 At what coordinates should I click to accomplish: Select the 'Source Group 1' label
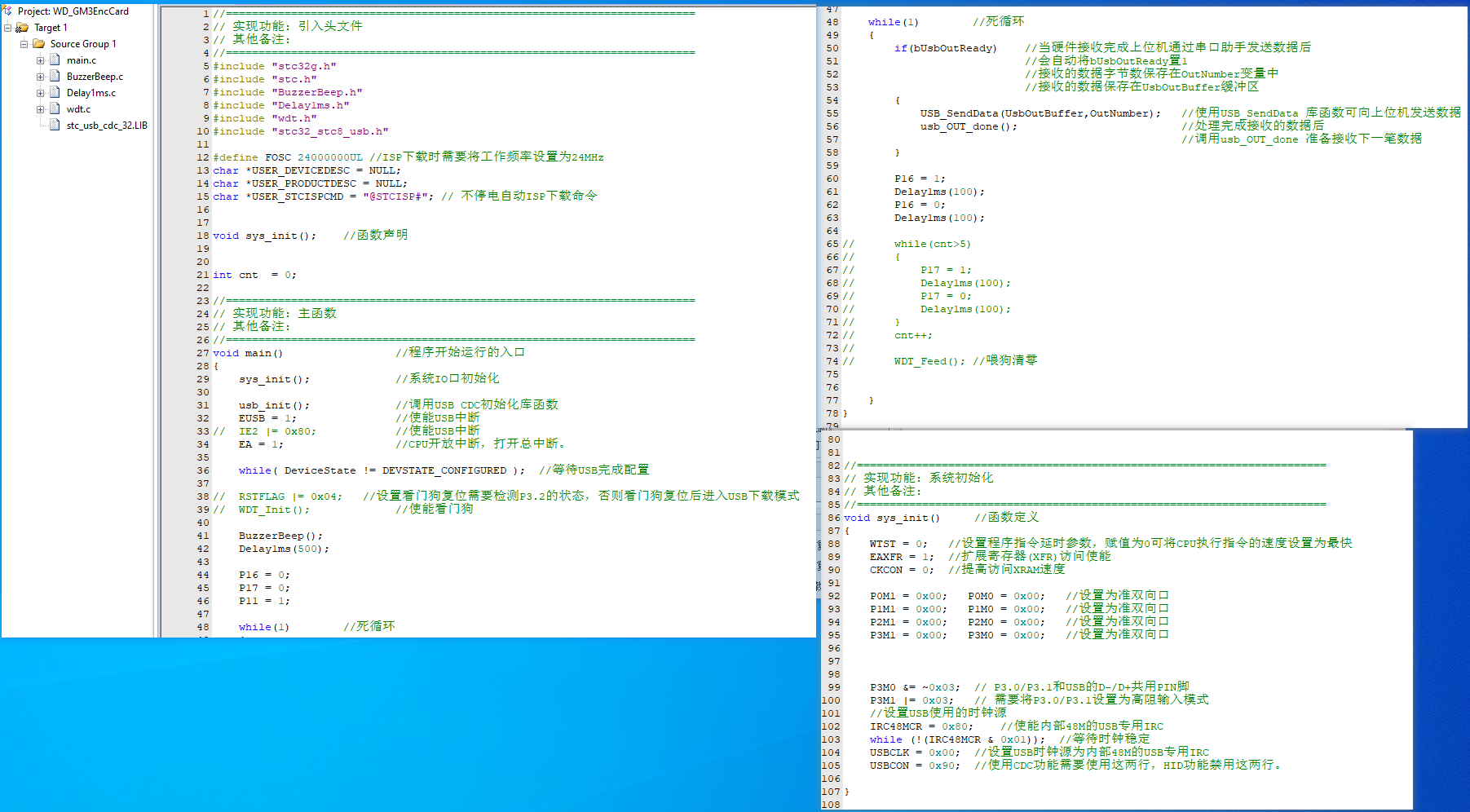83,44
